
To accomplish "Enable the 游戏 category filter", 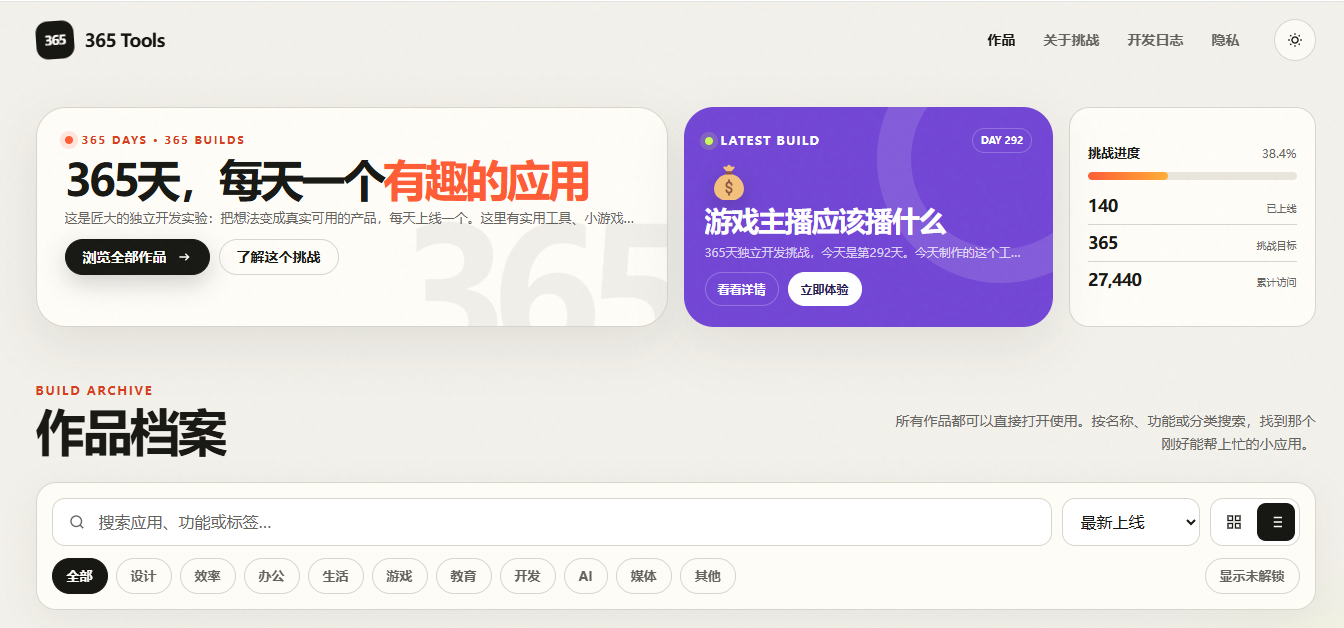I will [399, 576].
